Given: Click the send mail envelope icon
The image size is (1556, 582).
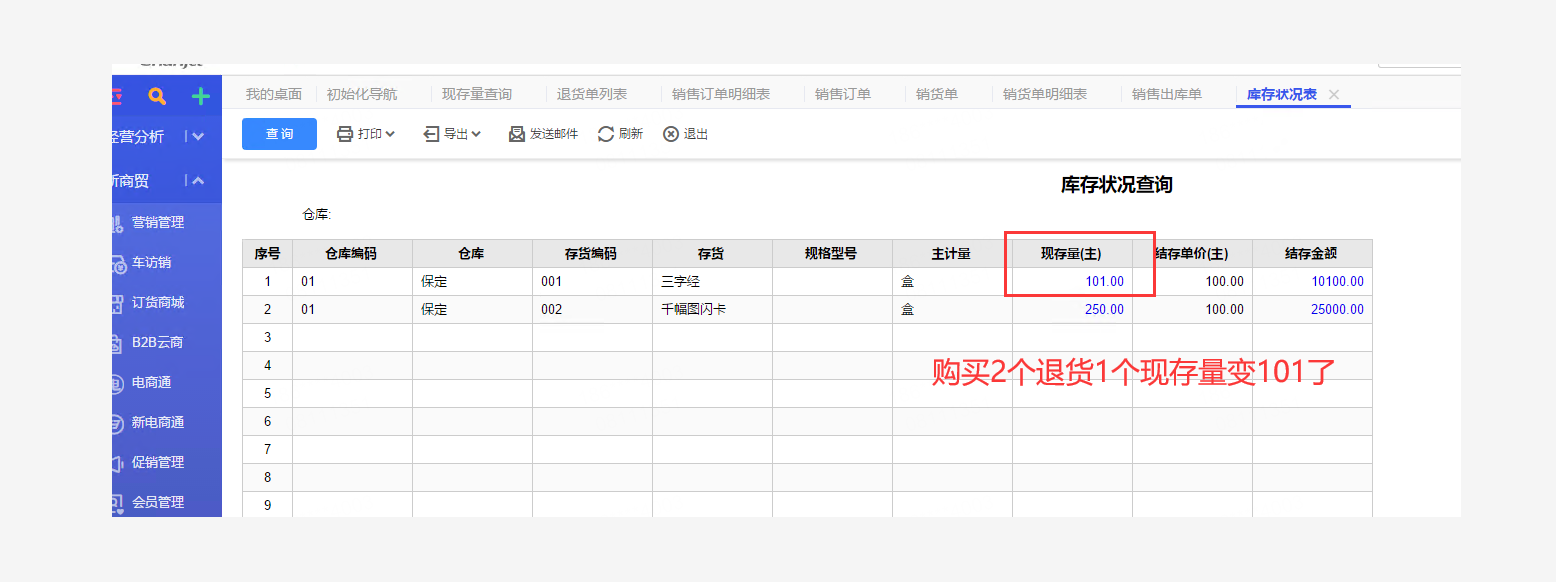Looking at the screenshot, I should point(517,134).
